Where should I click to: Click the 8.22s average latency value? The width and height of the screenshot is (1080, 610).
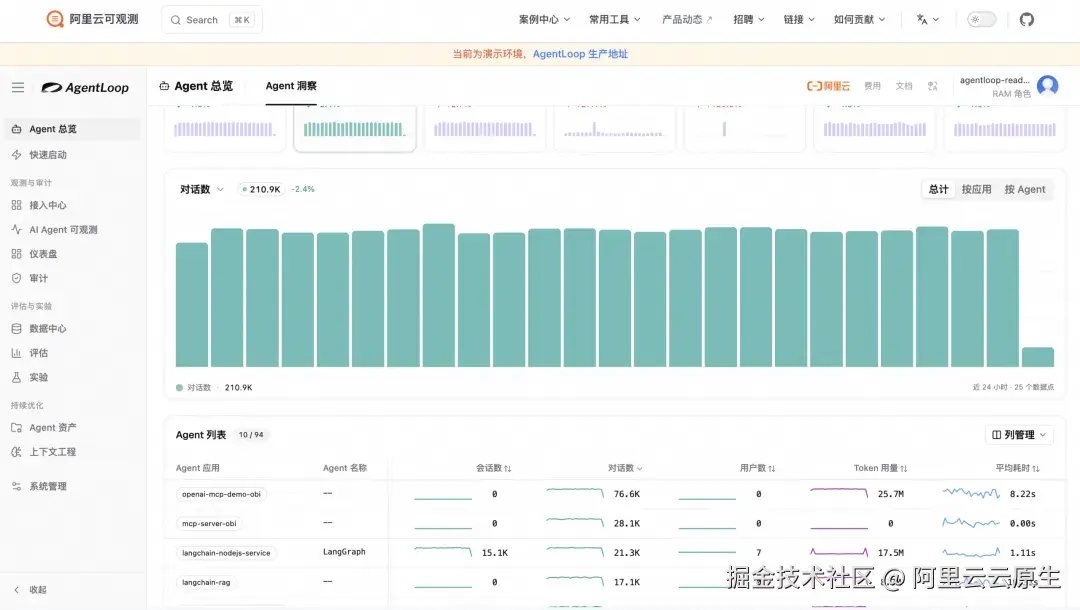point(1022,494)
